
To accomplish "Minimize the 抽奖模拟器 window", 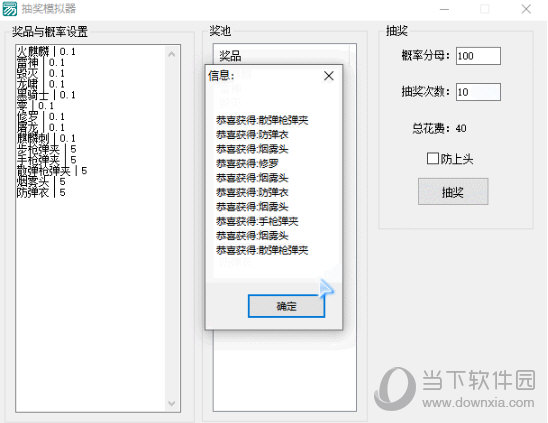I will click(445, 9).
